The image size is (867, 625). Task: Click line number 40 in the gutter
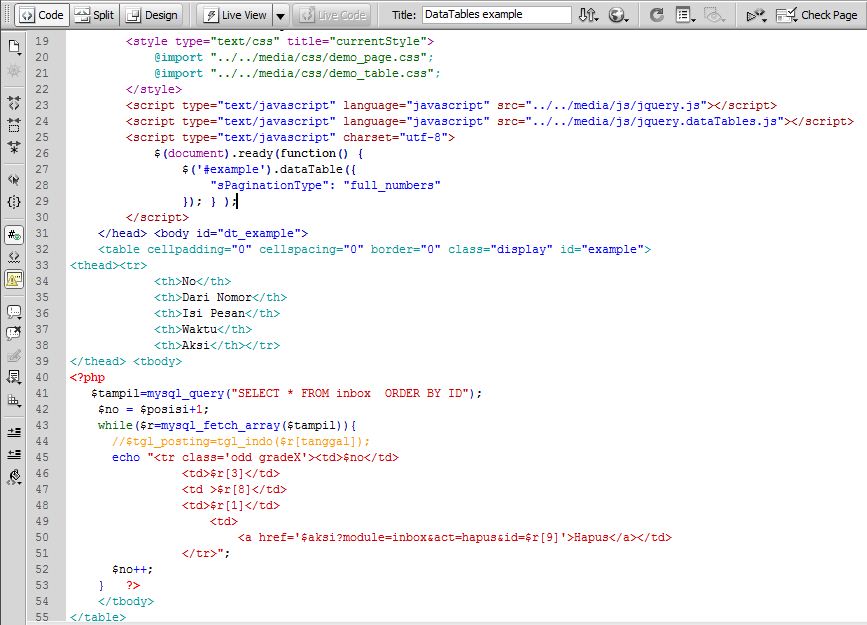42,377
